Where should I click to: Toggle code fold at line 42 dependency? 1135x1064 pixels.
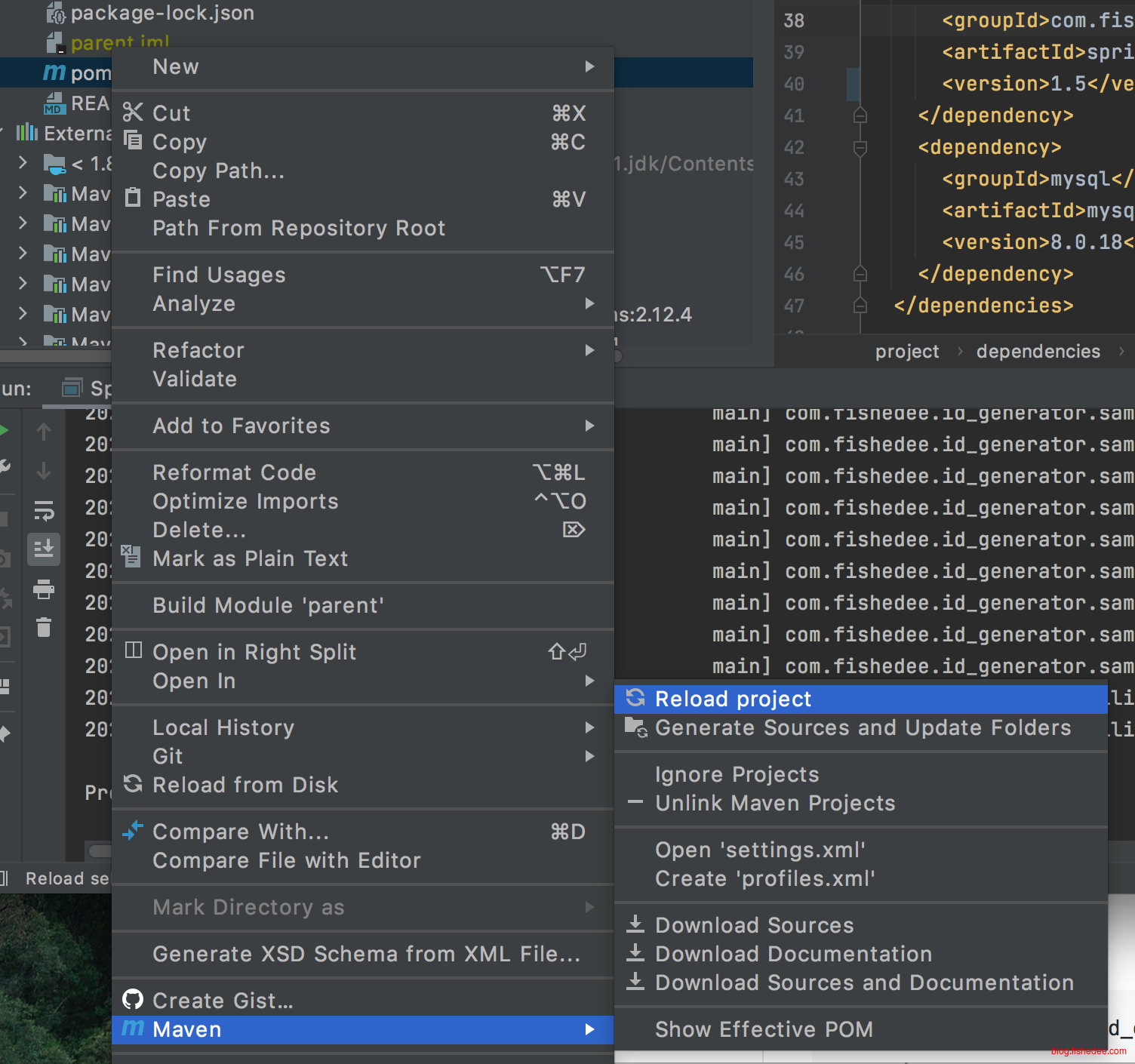(860, 147)
